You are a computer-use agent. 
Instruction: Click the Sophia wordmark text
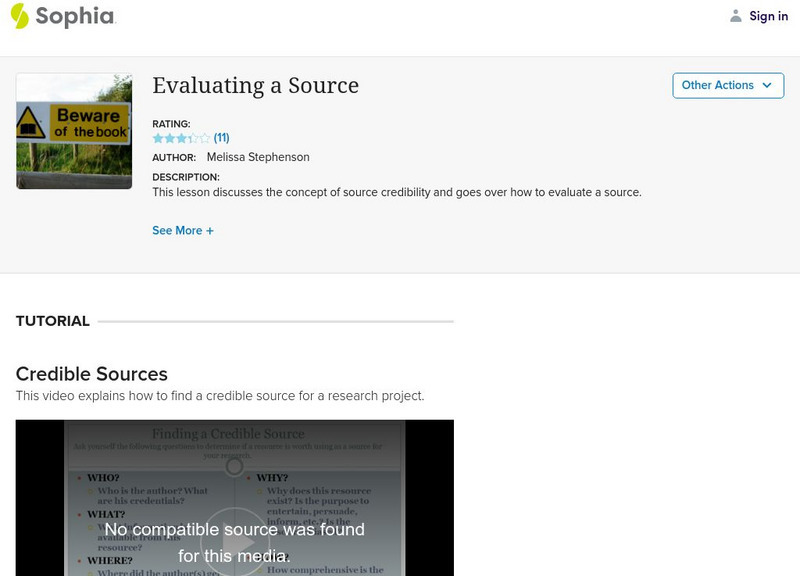(76, 16)
